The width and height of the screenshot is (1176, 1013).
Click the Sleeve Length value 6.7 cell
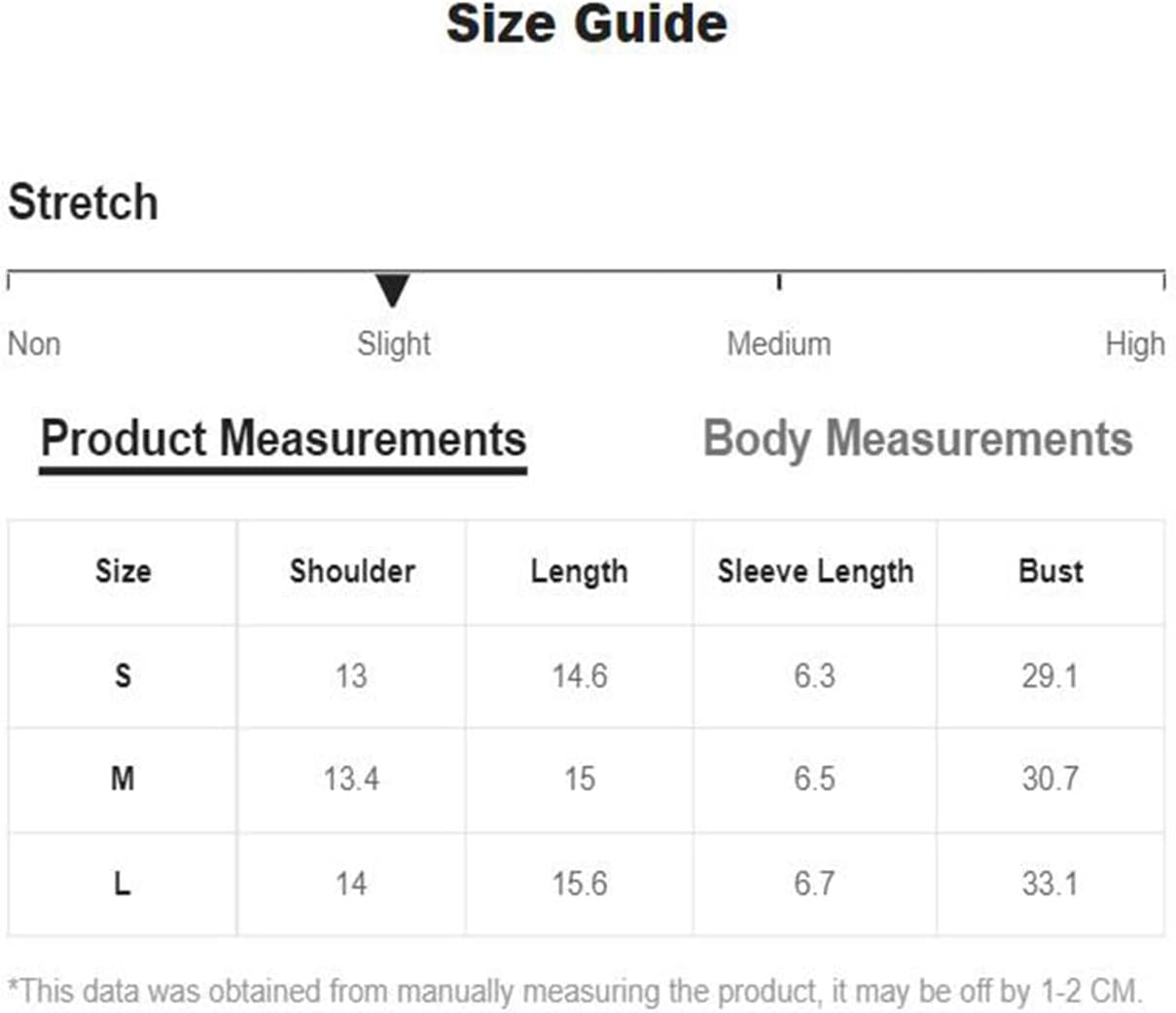point(814,884)
